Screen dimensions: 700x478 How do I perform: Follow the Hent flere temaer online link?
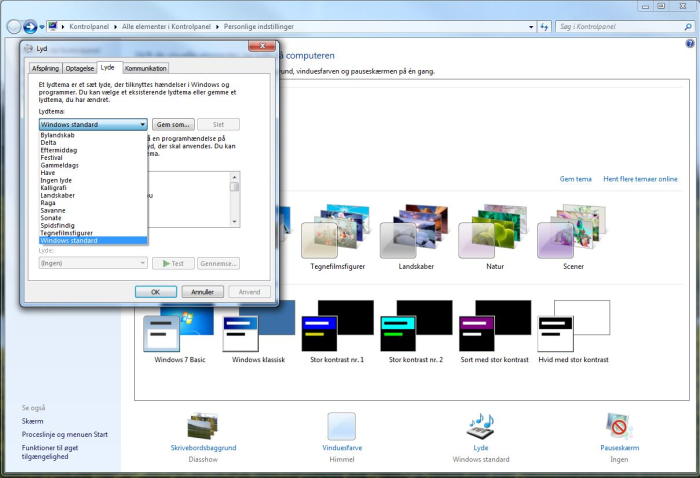pos(640,179)
